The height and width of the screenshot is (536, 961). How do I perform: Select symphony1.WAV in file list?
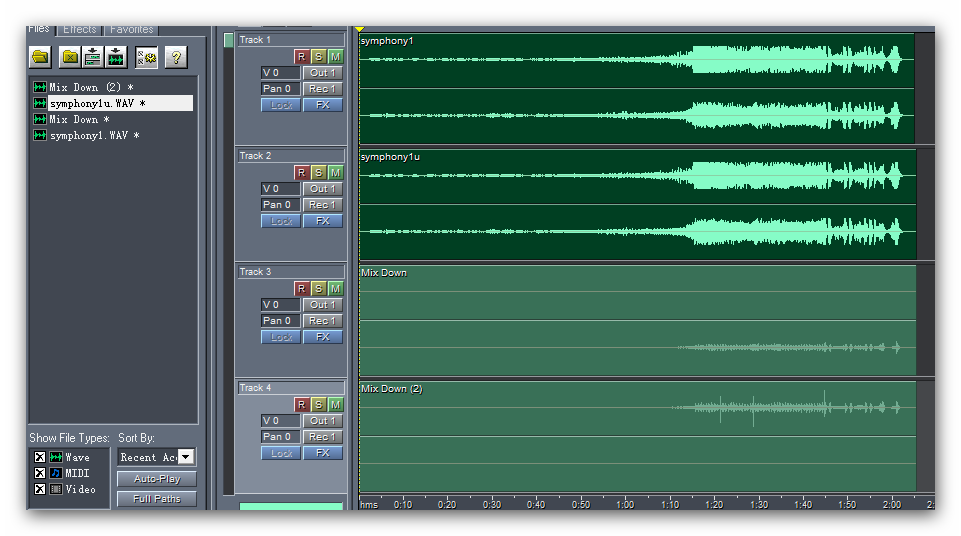[94, 135]
